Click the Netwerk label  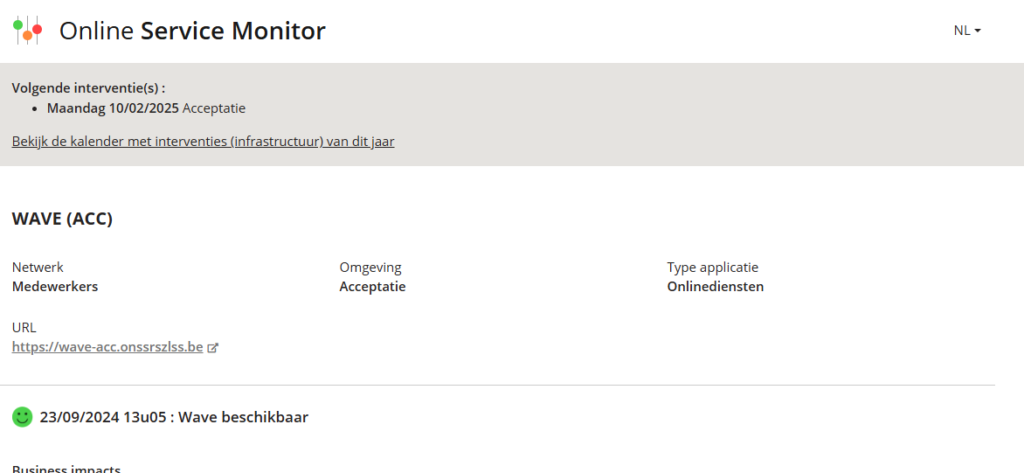click(37, 267)
